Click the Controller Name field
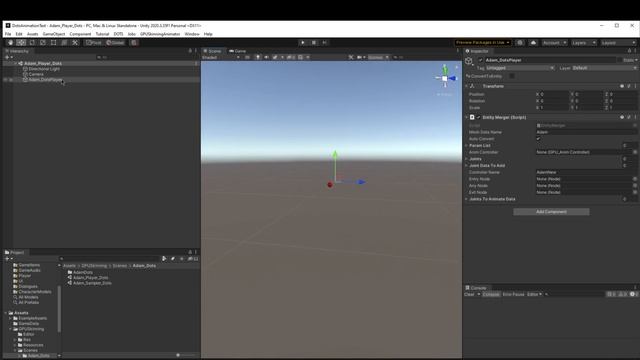Screen dimensions: 640x360 tap(586, 172)
